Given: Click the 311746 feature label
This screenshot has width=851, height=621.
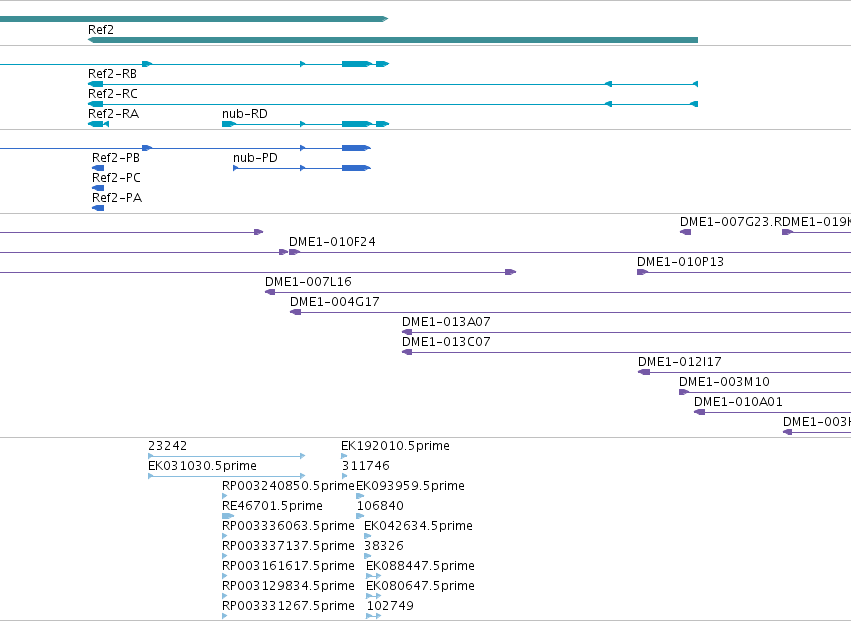Looking at the screenshot, I should [x=366, y=466].
